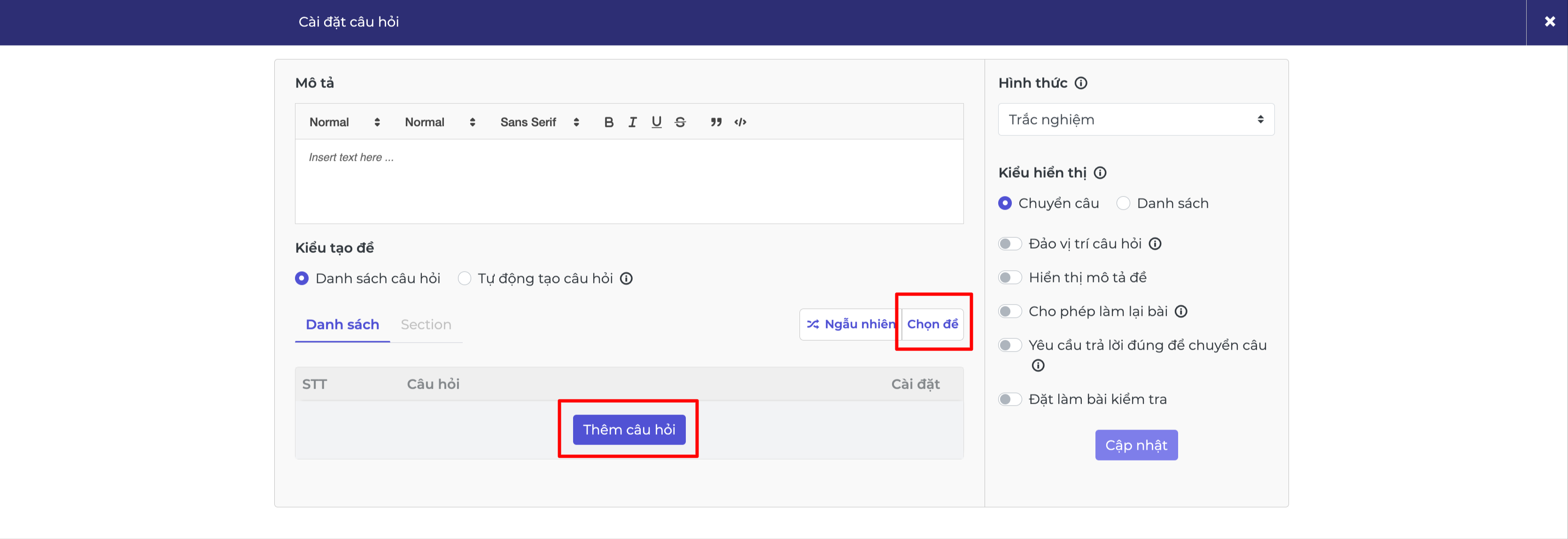The width and height of the screenshot is (1568, 539).
Task: Apply bold formatting in description editor
Action: click(608, 123)
